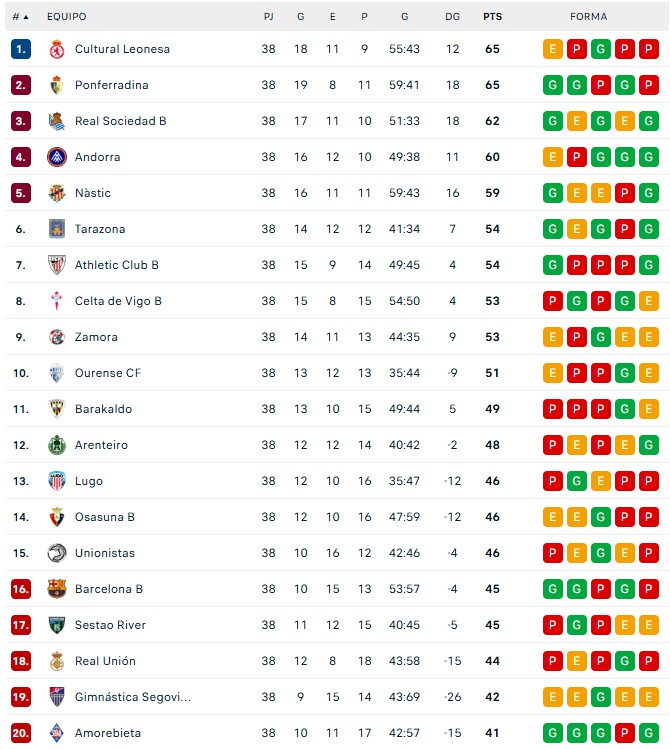Click the Lugo club crest
670x749 pixels.
[56, 481]
